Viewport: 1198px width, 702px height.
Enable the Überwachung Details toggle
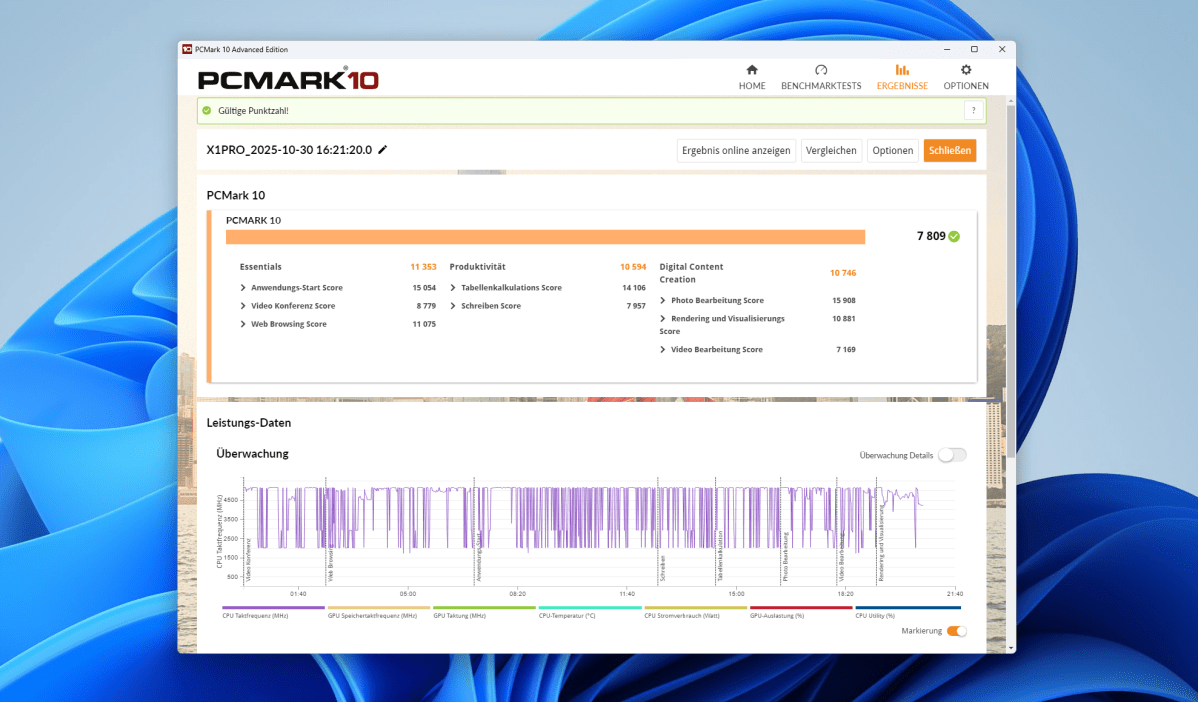point(951,454)
